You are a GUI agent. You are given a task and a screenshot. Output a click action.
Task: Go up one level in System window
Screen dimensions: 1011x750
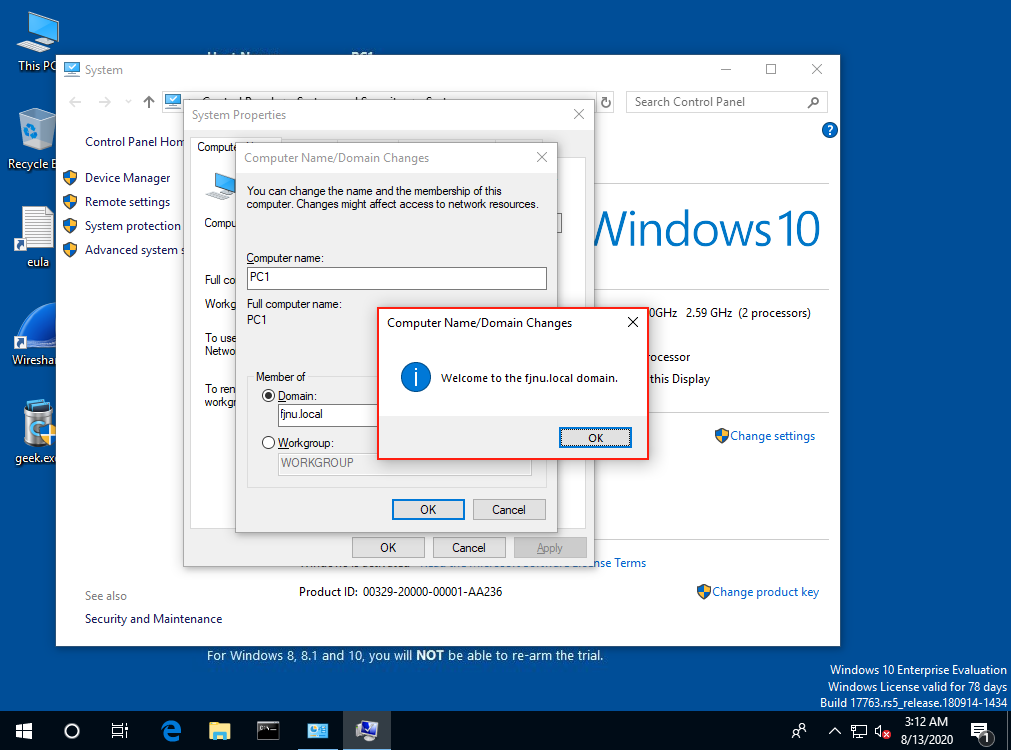point(149,102)
